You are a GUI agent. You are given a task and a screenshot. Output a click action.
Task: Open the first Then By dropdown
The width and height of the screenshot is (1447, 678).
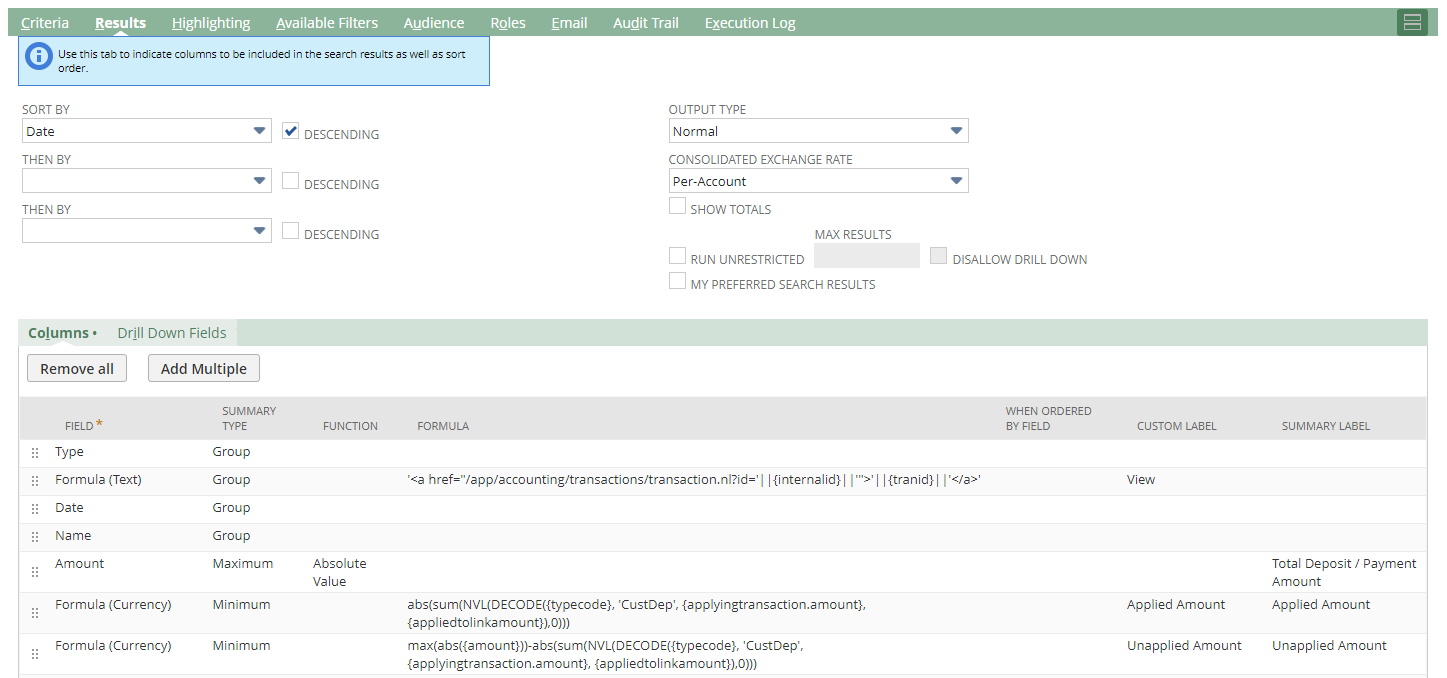(x=147, y=181)
